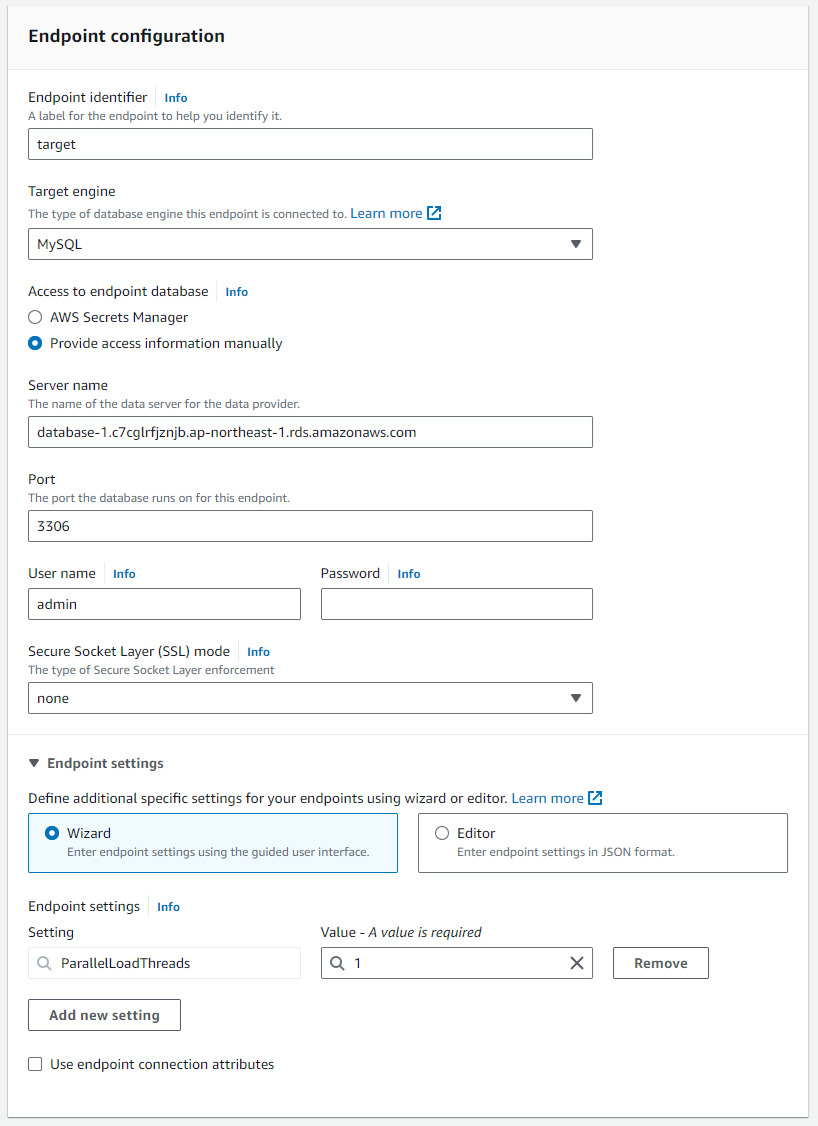Open the Target engine MySQL dropdown
The width and height of the screenshot is (818, 1126).
pos(310,244)
